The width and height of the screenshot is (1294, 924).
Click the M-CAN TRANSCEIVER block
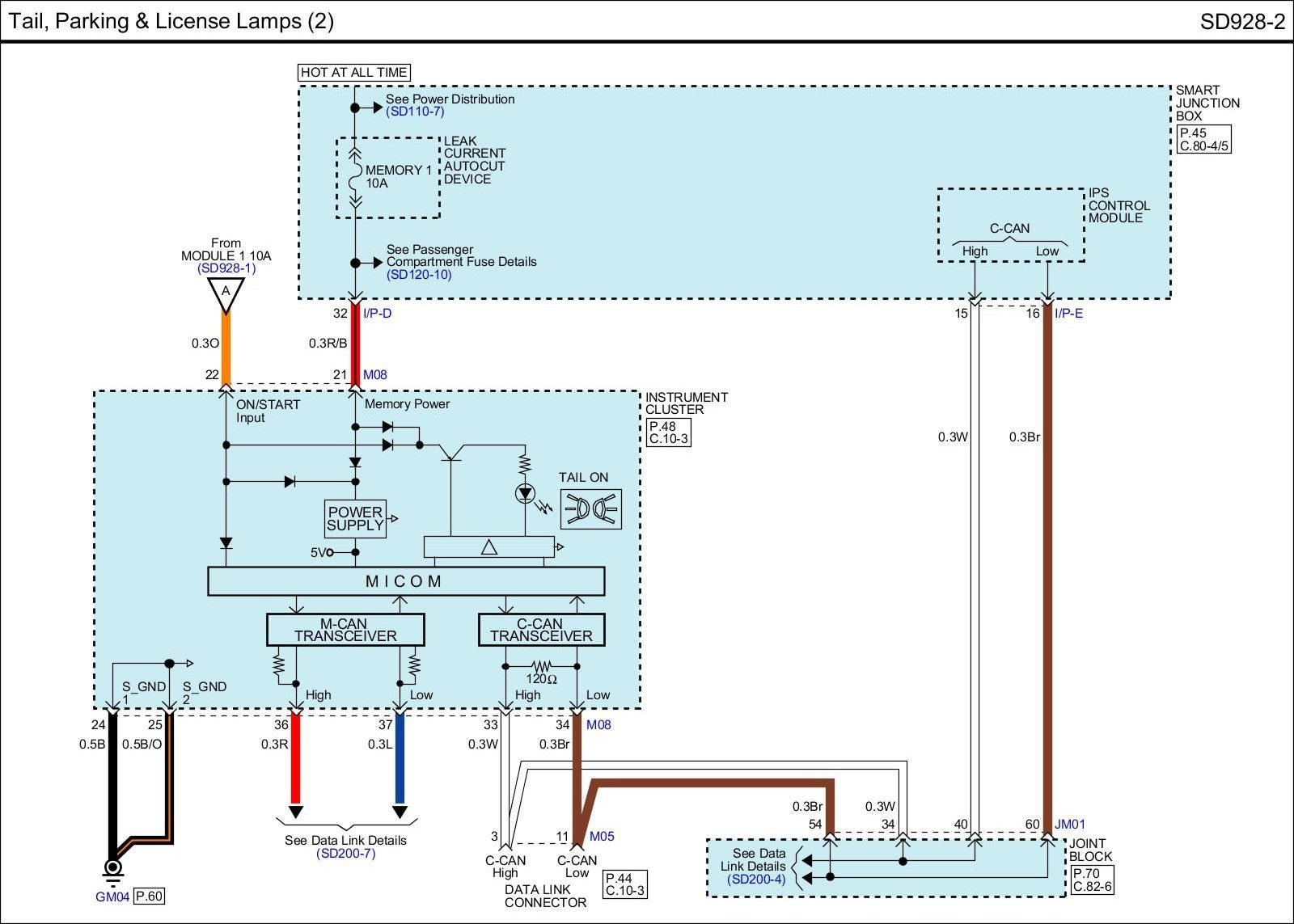(x=345, y=630)
